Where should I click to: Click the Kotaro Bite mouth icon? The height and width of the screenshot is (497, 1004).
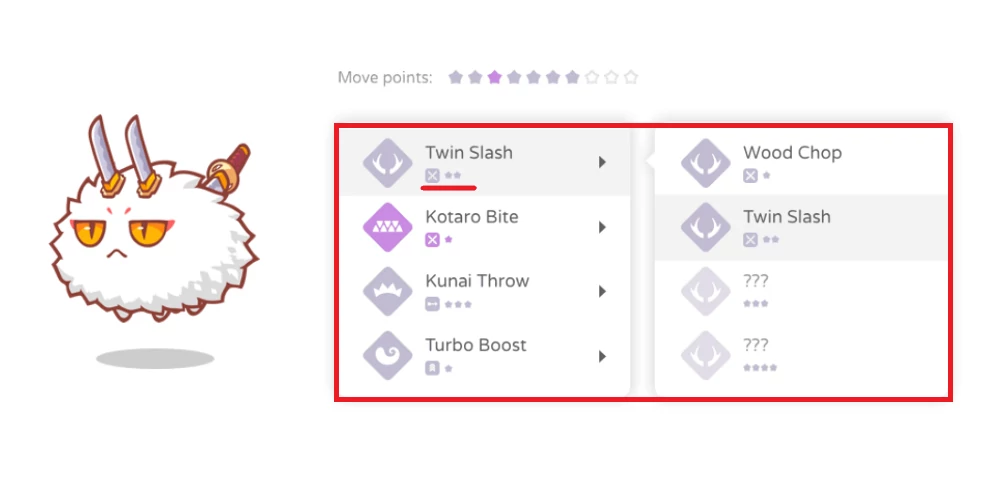(x=388, y=228)
